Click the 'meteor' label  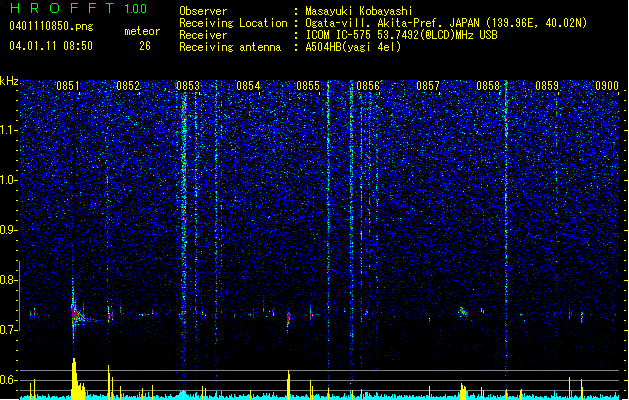point(142,31)
